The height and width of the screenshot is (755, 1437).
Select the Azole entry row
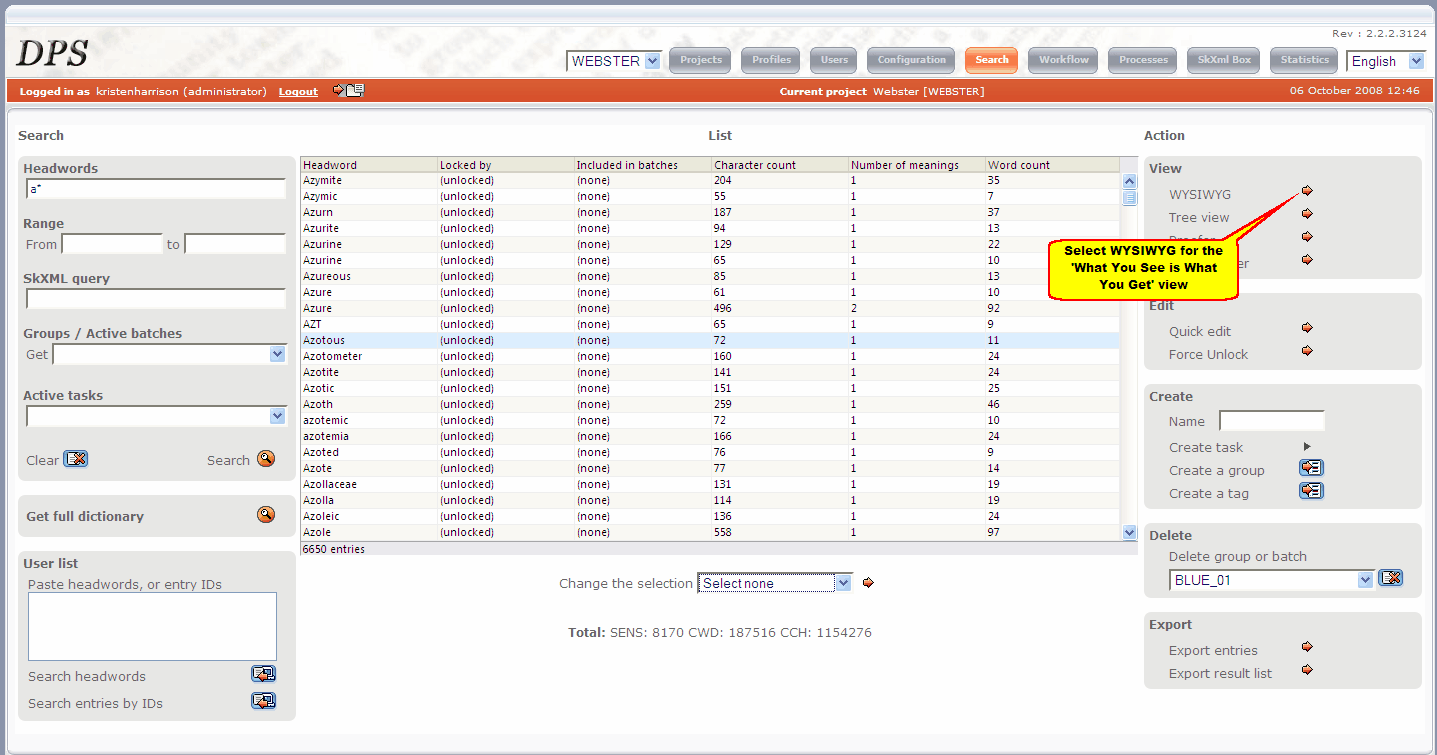[710, 532]
